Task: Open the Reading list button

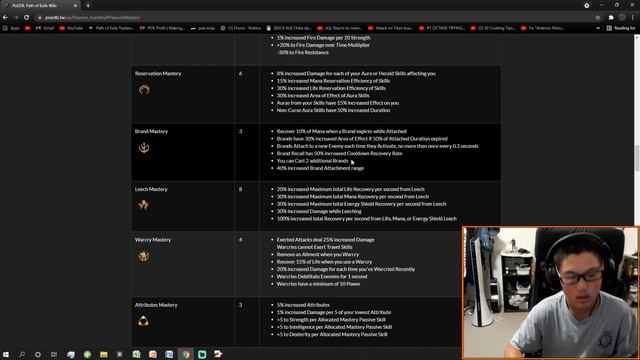Action: pos(621,28)
